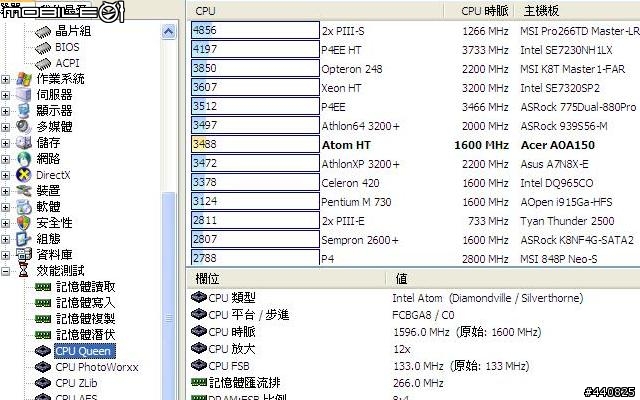The width and height of the screenshot is (640, 400).
Task: Select the Sempron 2600+ result row
Action: pos(415,240)
